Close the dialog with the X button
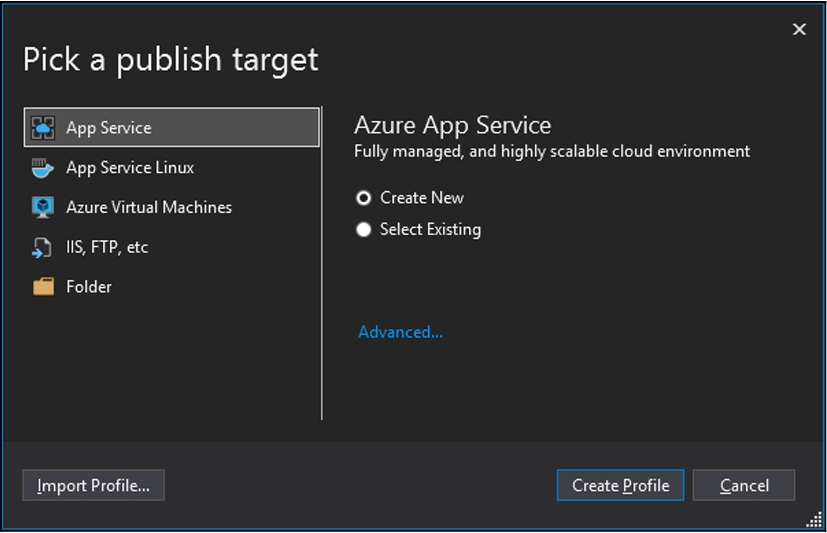827x533 pixels. [799, 30]
